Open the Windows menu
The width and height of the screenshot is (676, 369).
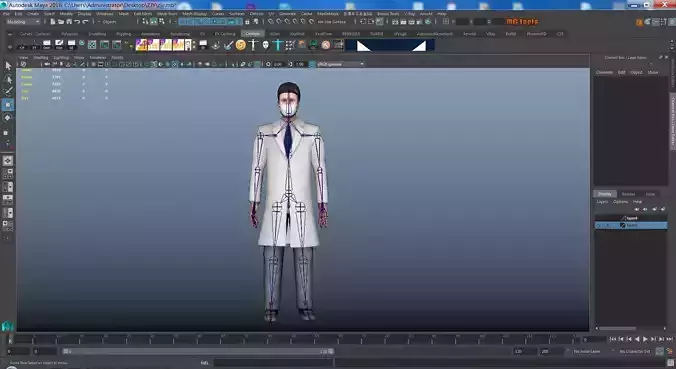click(x=105, y=14)
